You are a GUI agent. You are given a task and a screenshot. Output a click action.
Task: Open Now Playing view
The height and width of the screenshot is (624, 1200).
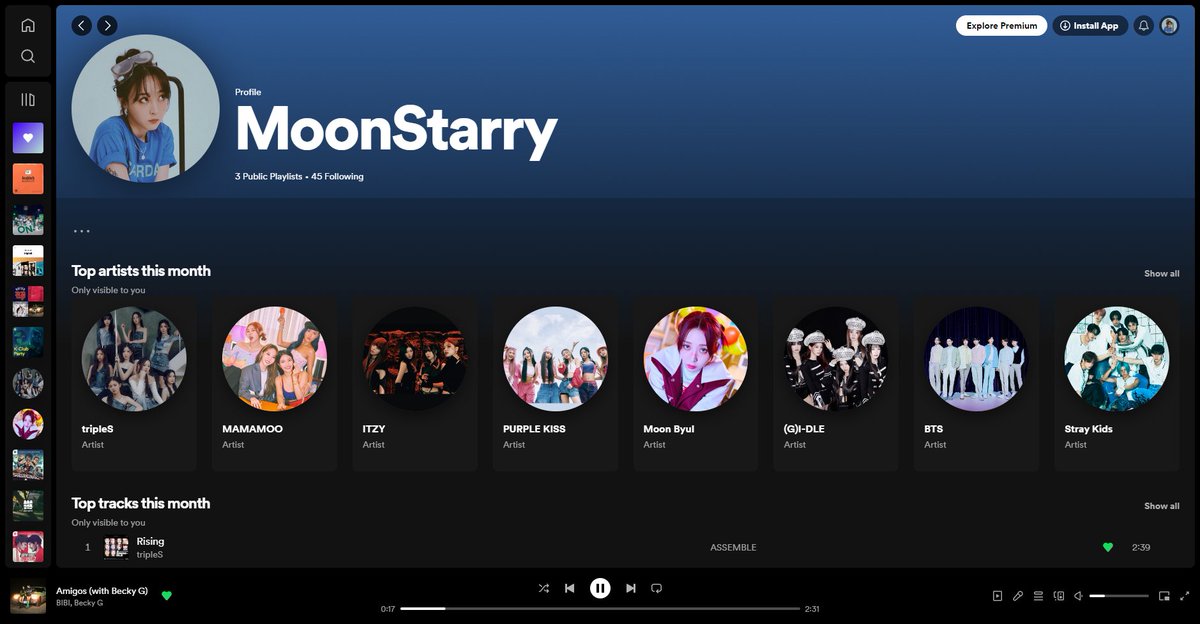pyautogui.click(x=997, y=596)
